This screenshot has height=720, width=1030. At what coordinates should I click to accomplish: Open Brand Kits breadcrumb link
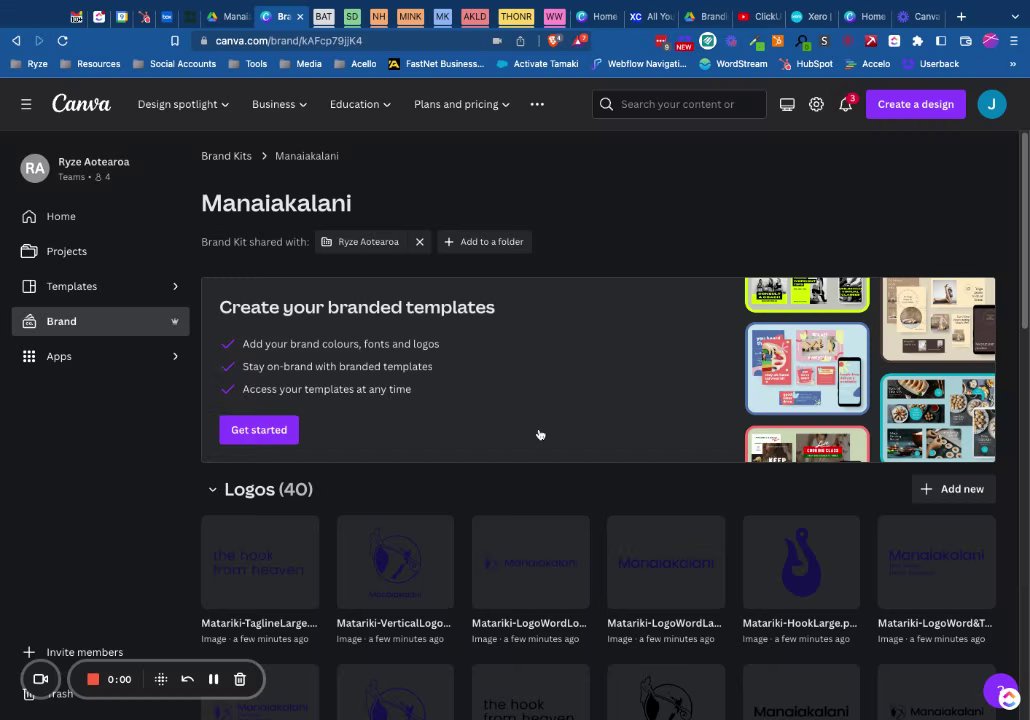click(x=227, y=156)
